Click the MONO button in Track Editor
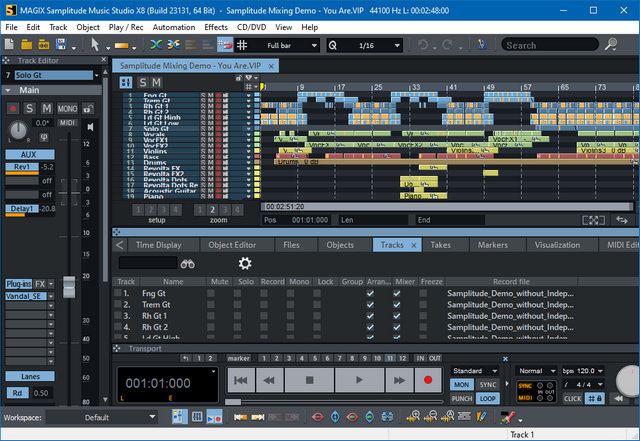This screenshot has width=640, height=441. coord(68,108)
